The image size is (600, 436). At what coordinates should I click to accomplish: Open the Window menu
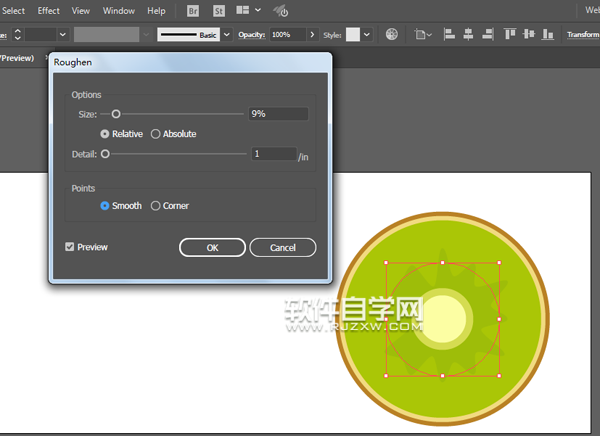[x=118, y=10]
